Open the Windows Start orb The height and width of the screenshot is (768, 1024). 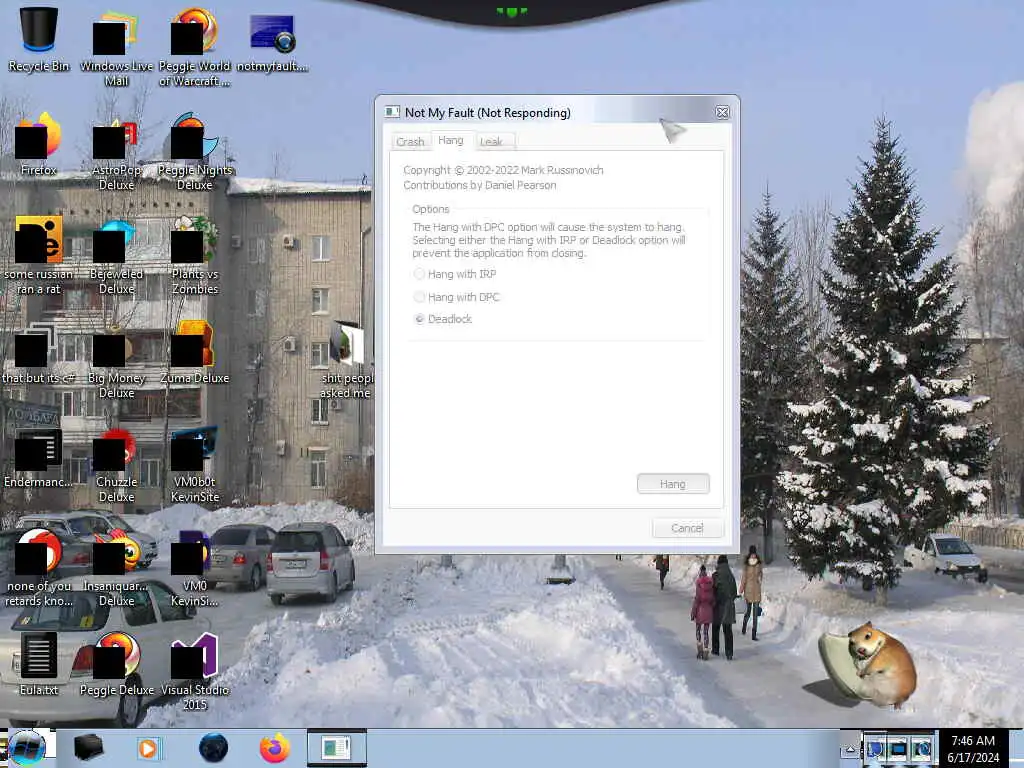[27, 748]
